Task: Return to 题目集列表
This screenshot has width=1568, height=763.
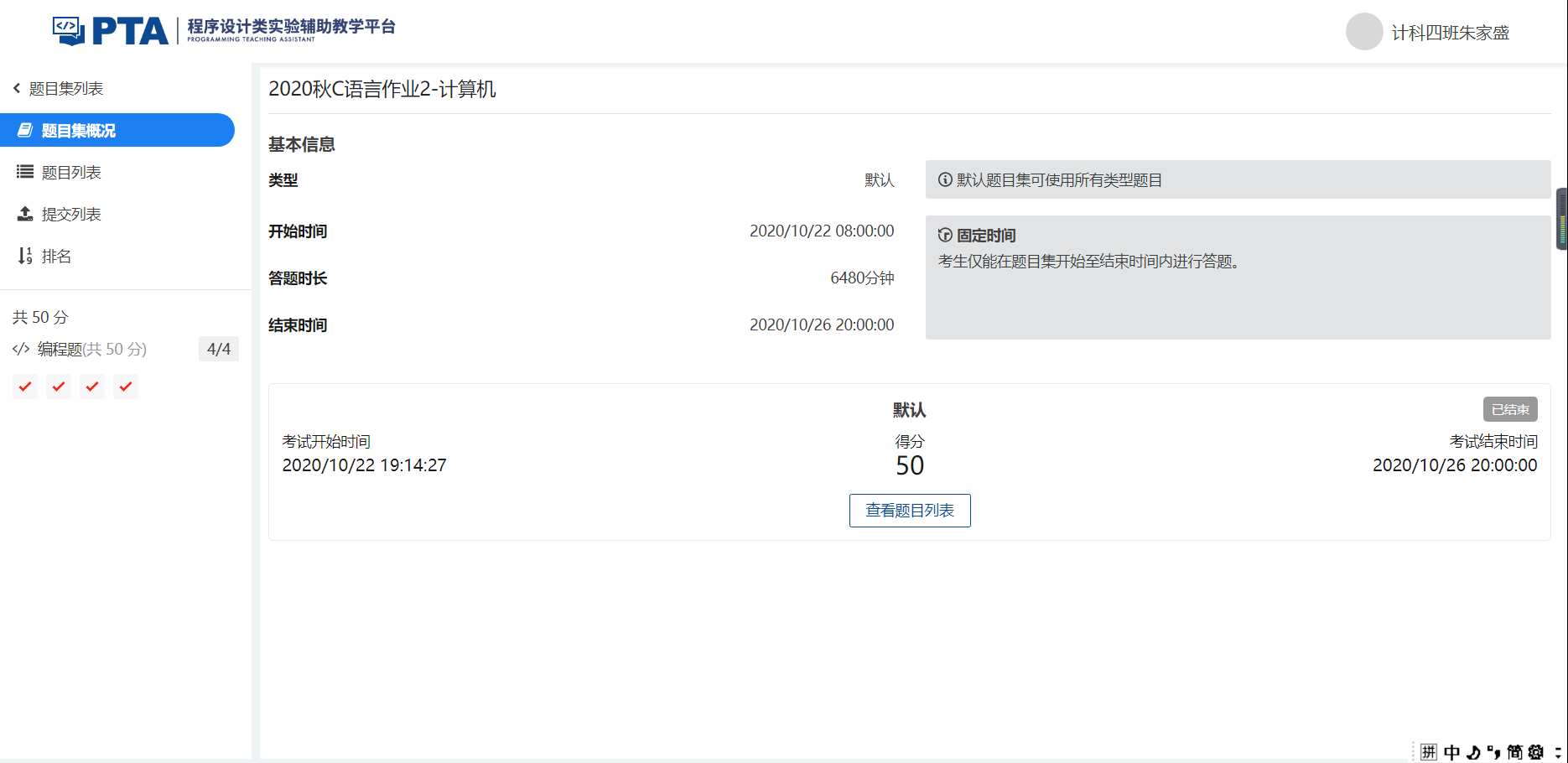Action: pyautogui.click(x=65, y=88)
